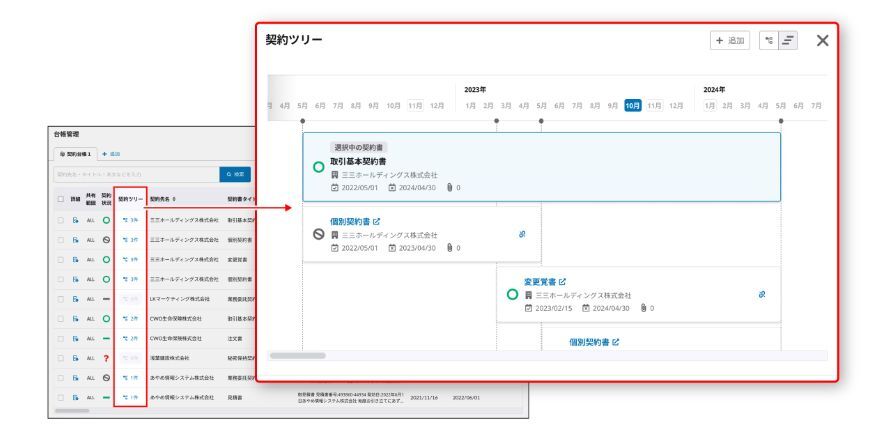This screenshot has width=877, height=431.
Task: Click chain link icon on 個別契約書 2022/05/01 card
Action: [522, 235]
